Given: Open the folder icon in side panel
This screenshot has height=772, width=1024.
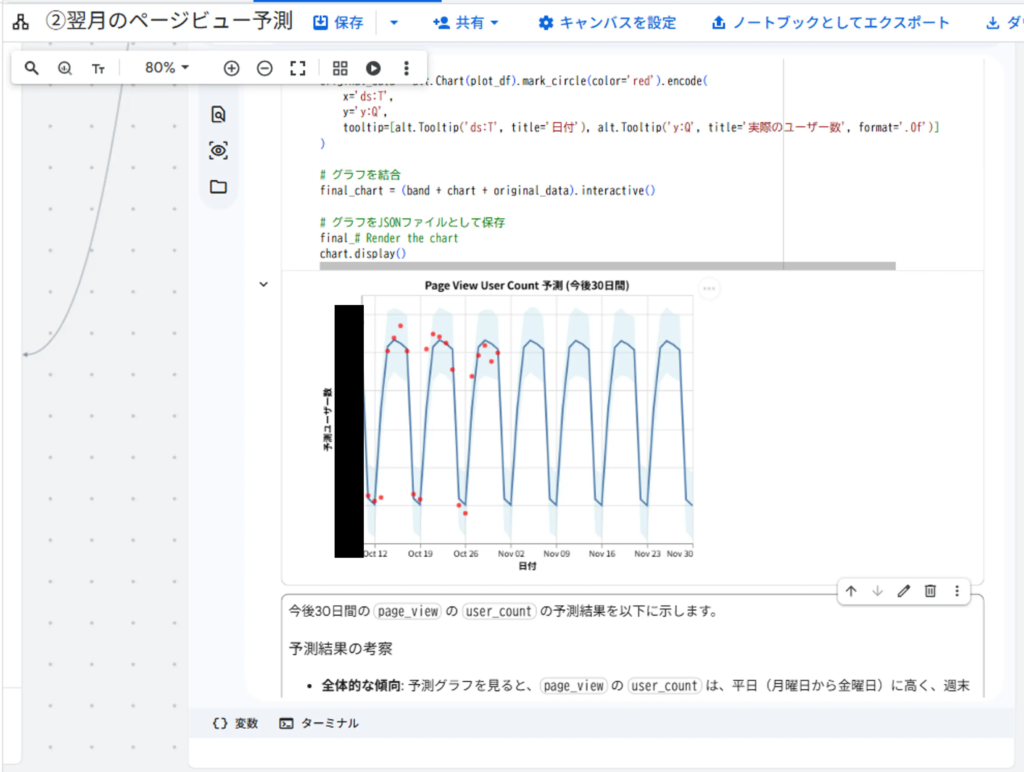Looking at the screenshot, I should point(218,187).
